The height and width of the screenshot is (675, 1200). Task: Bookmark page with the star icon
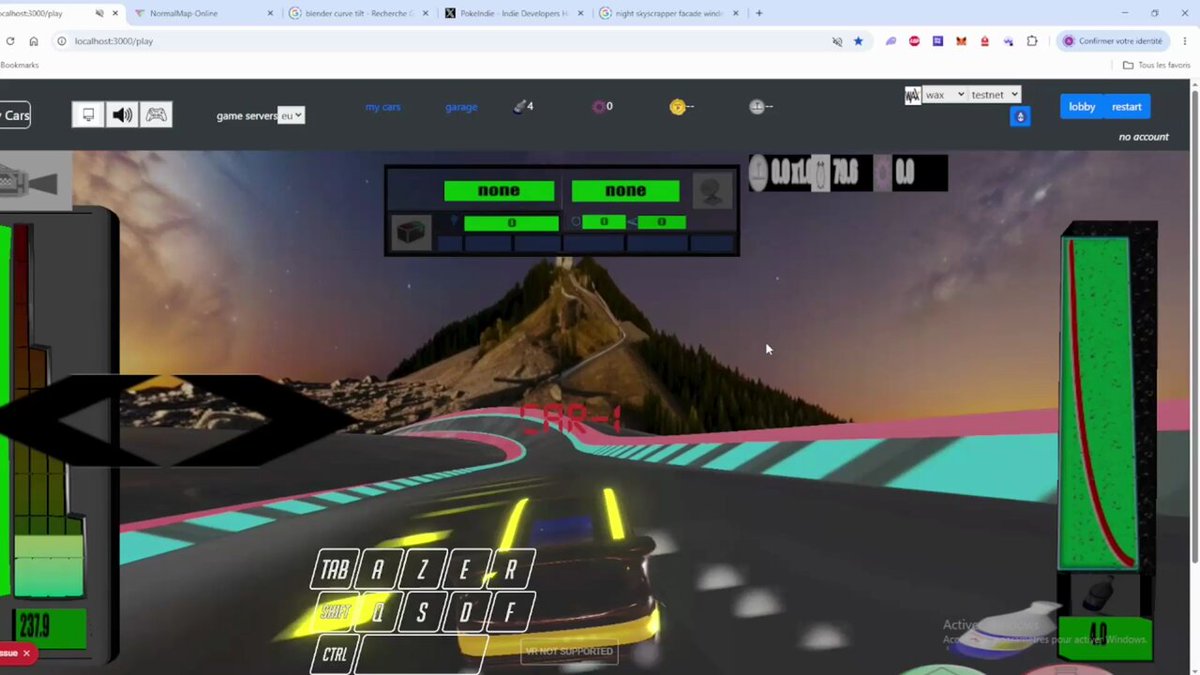tap(858, 41)
